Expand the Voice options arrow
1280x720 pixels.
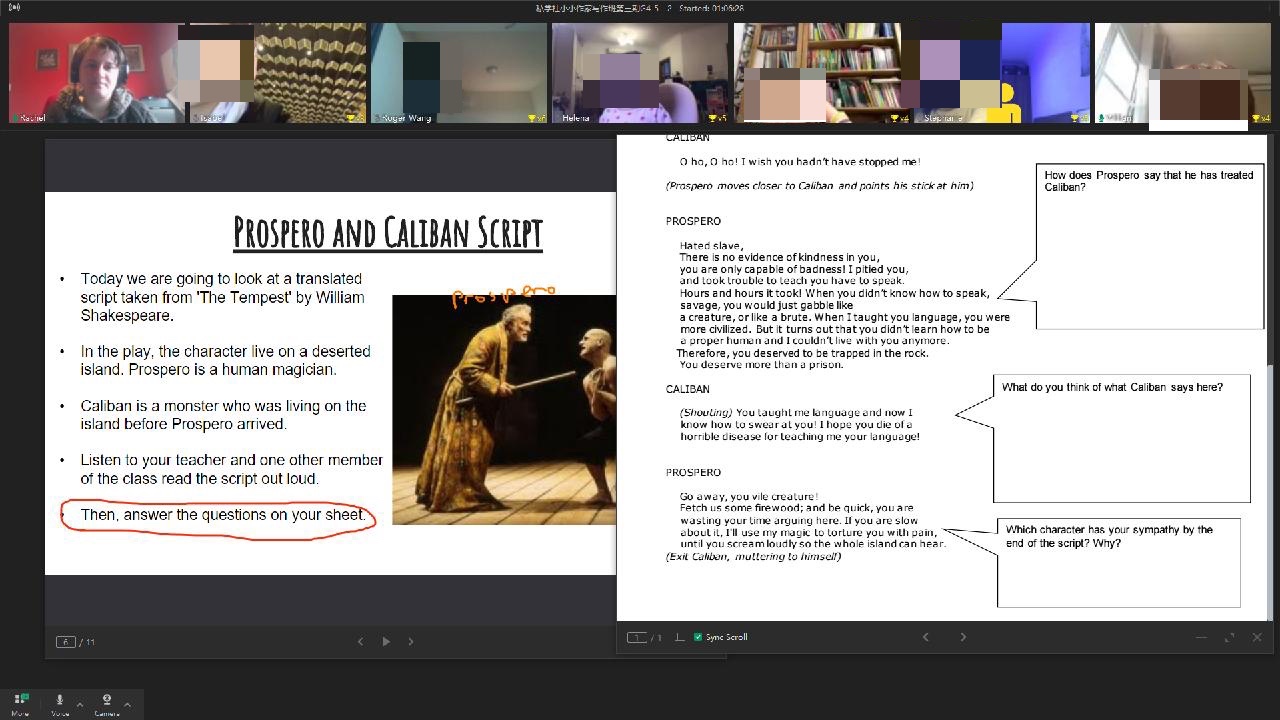[80, 704]
